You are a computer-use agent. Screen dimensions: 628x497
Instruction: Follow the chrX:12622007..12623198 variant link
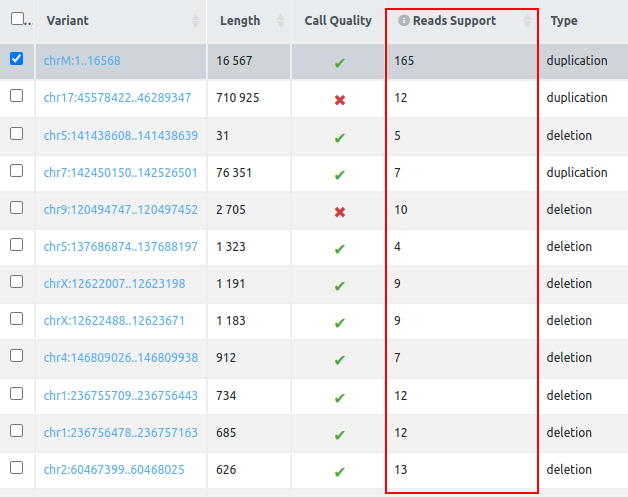tap(114, 284)
